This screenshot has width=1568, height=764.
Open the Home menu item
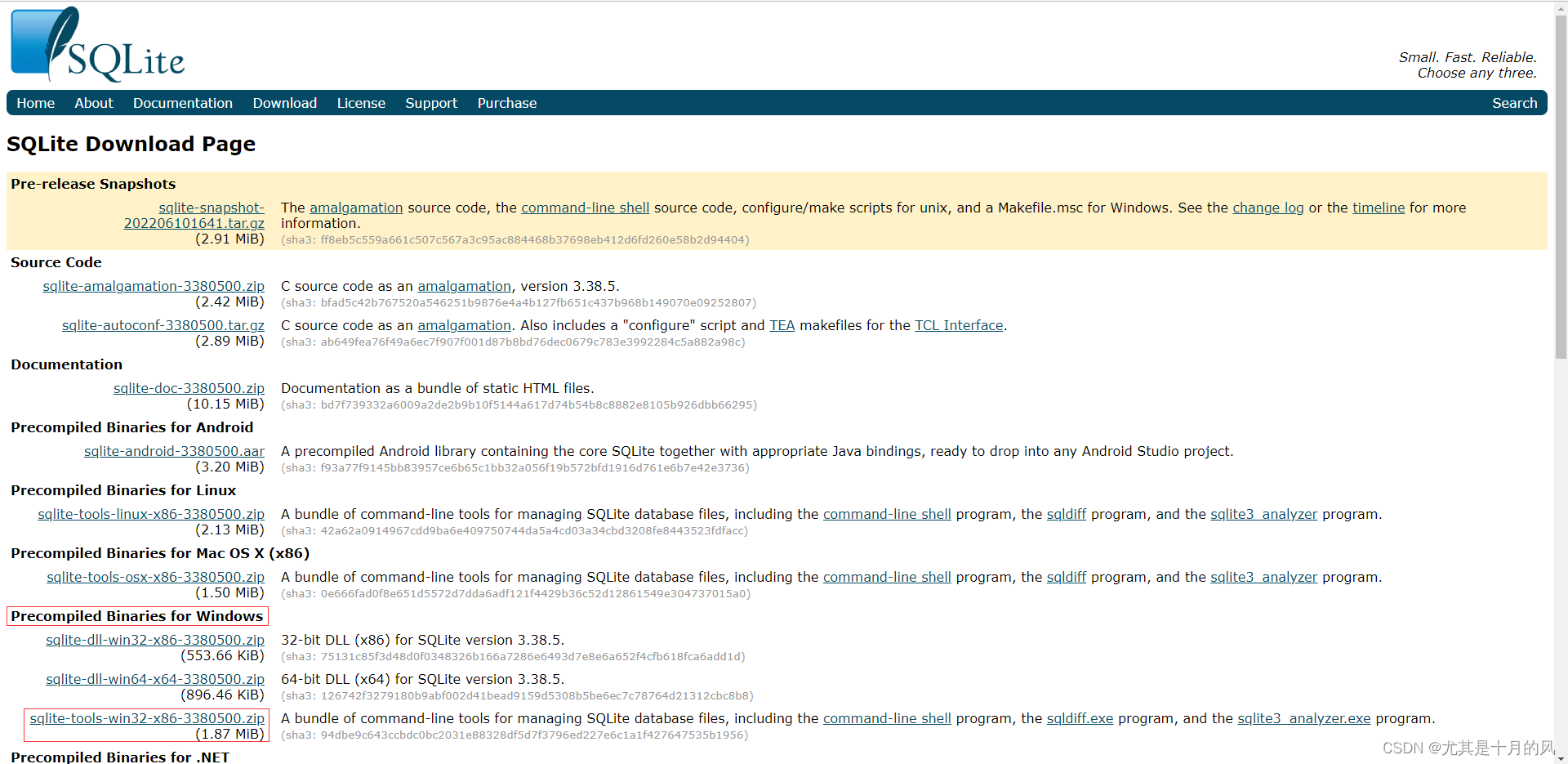coord(35,102)
